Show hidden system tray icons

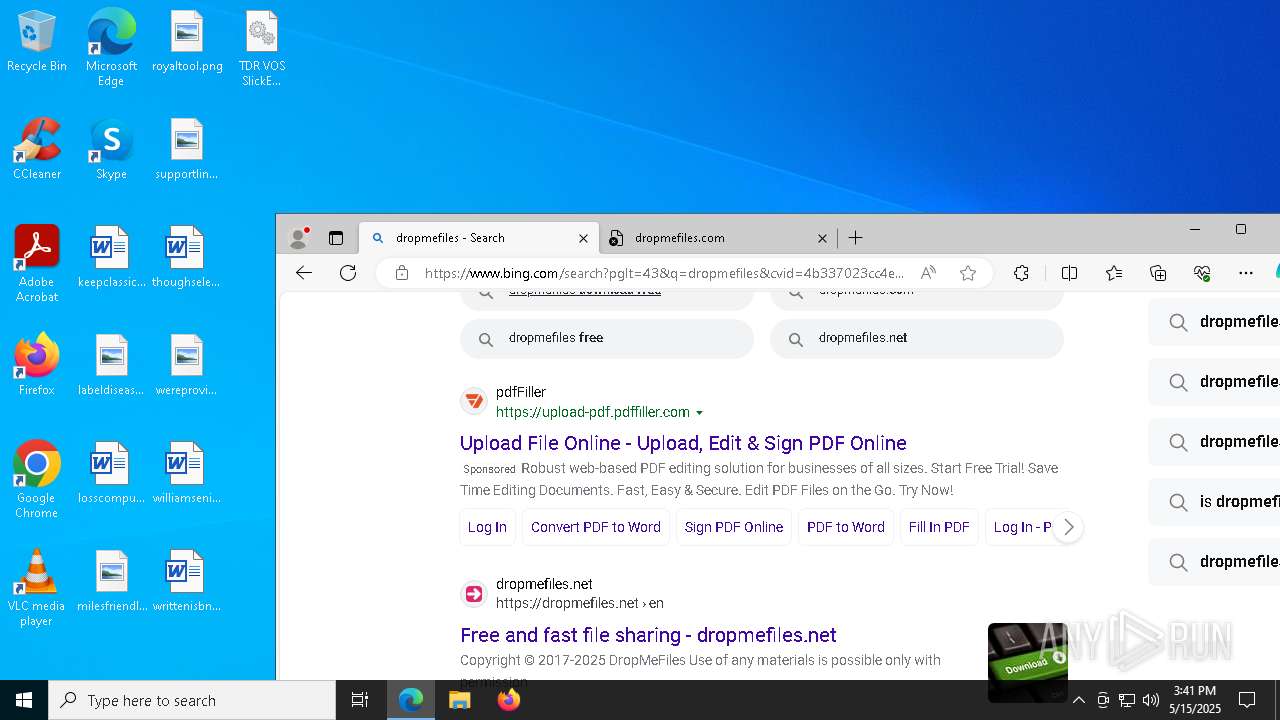[1078, 700]
